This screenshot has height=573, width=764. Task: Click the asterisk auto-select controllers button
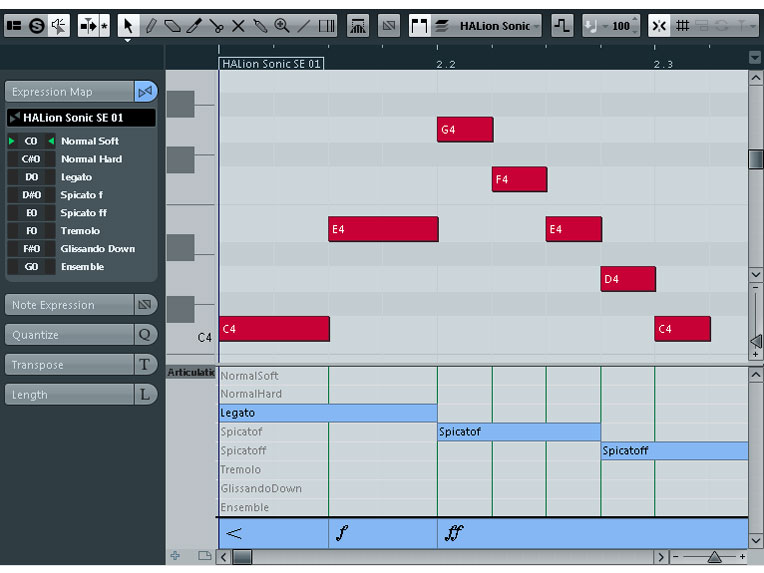[104, 25]
